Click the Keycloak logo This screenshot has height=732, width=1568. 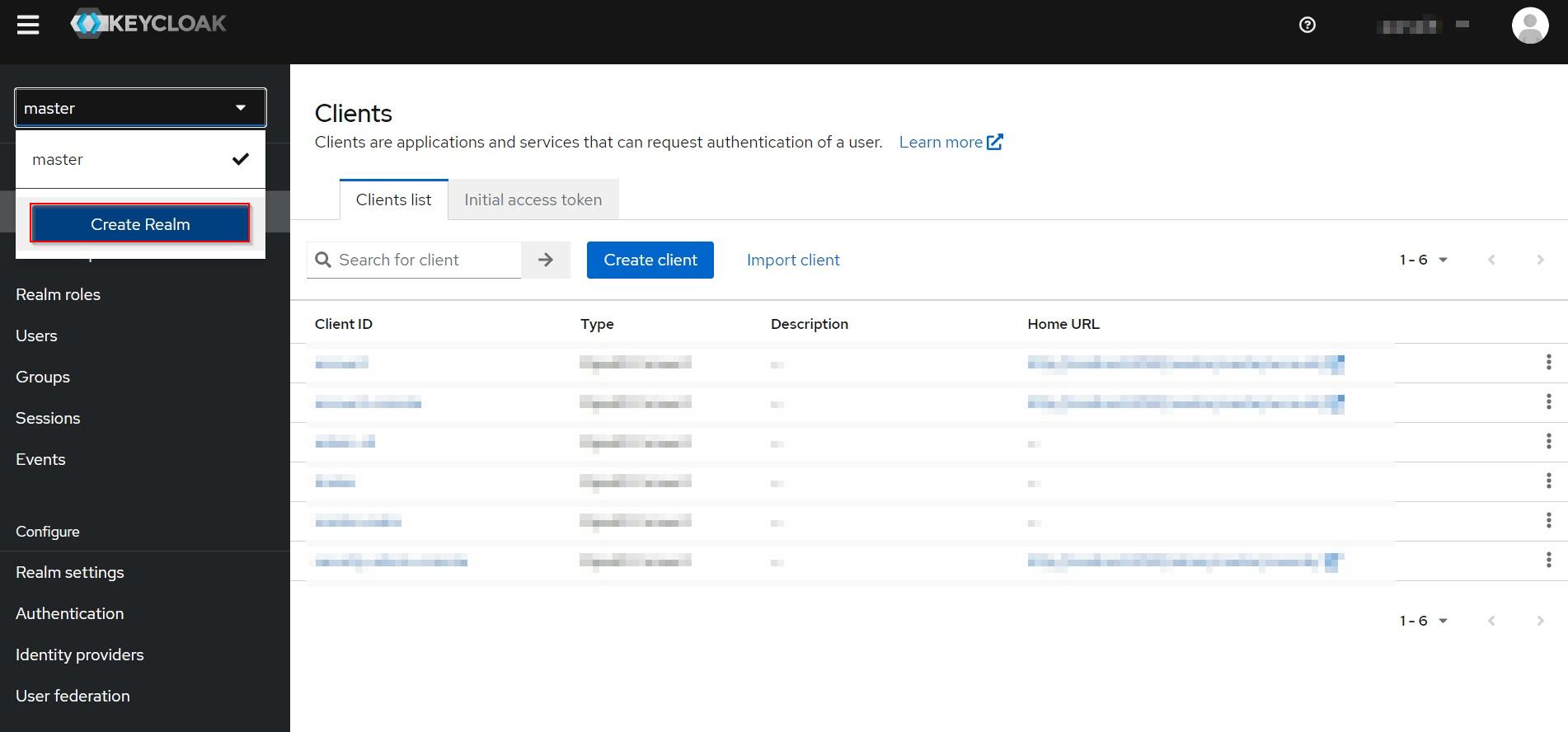[148, 23]
